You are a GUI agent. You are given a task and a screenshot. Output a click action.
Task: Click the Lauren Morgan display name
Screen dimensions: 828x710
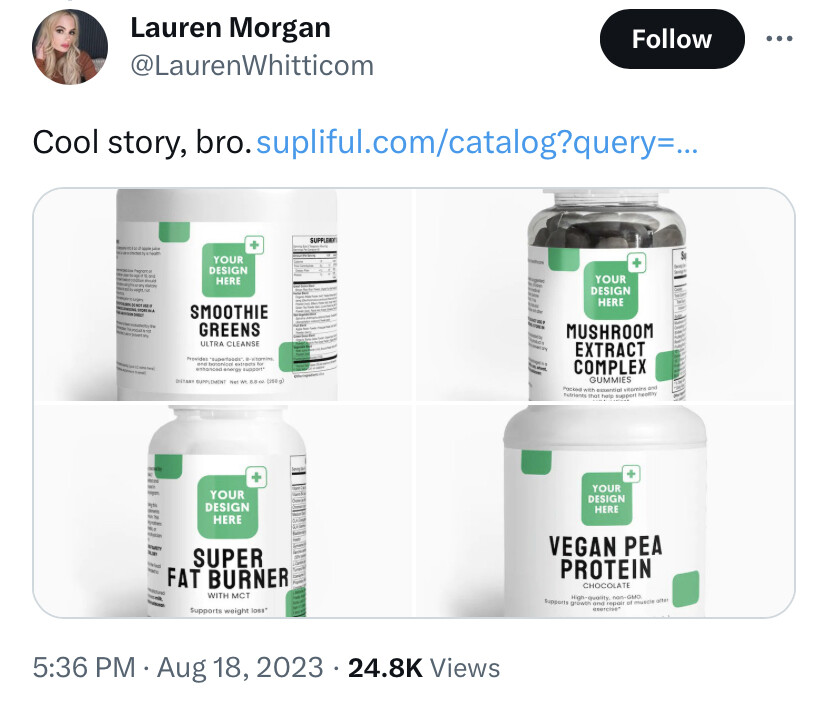pos(230,27)
